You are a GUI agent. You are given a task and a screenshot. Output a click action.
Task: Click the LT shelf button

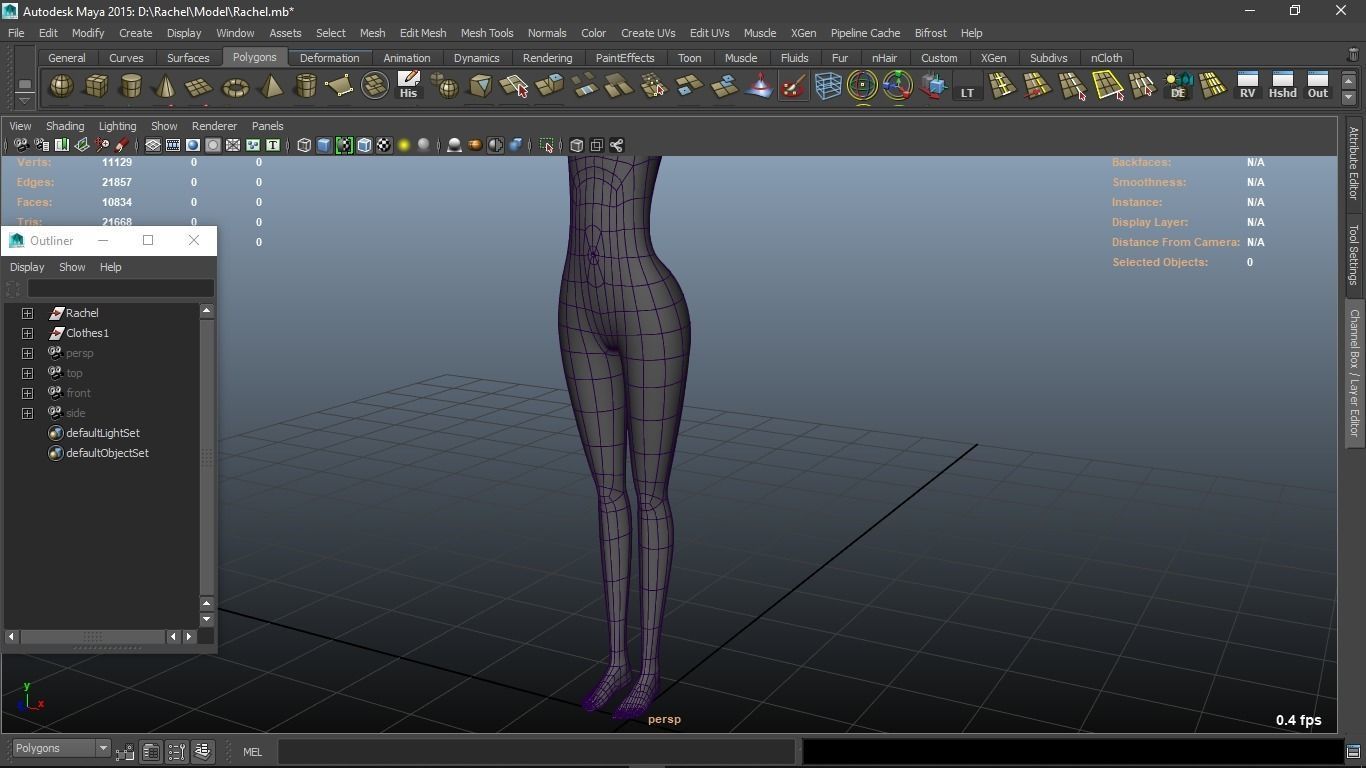click(967, 87)
